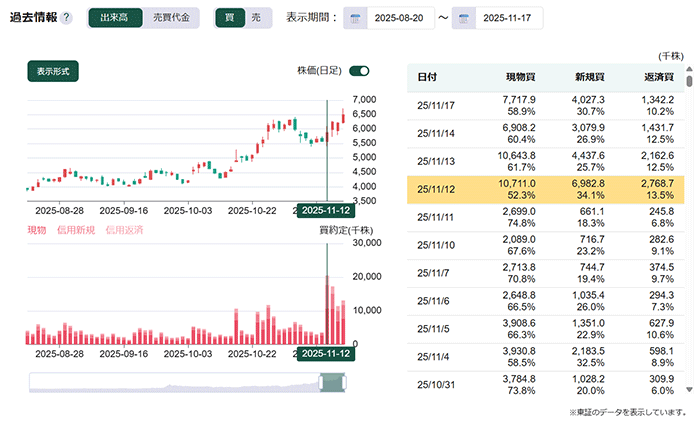Viewport: 700px width, 426px height.
Task: Open calendar icon for start date 2025-08-20
Action: [x=355, y=18]
